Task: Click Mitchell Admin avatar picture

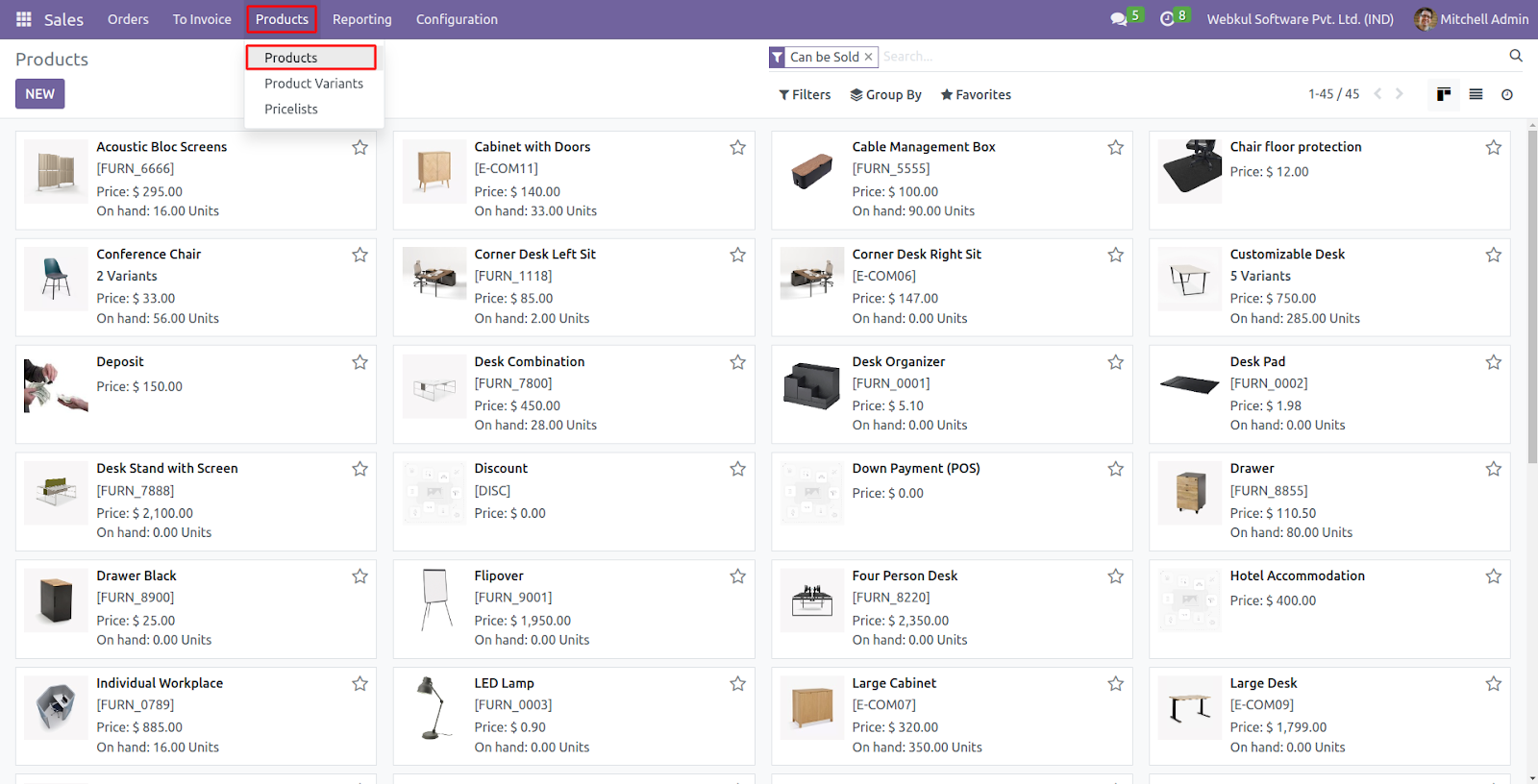Action: [x=1426, y=19]
